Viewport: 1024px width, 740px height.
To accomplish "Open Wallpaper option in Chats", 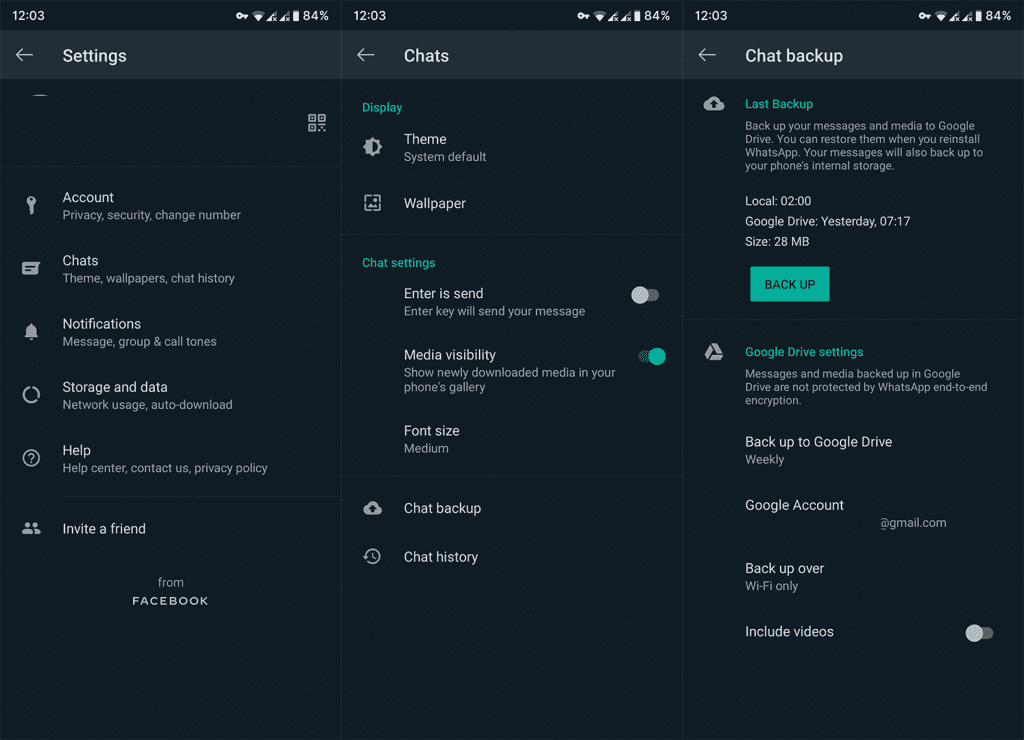I will tap(512, 203).
